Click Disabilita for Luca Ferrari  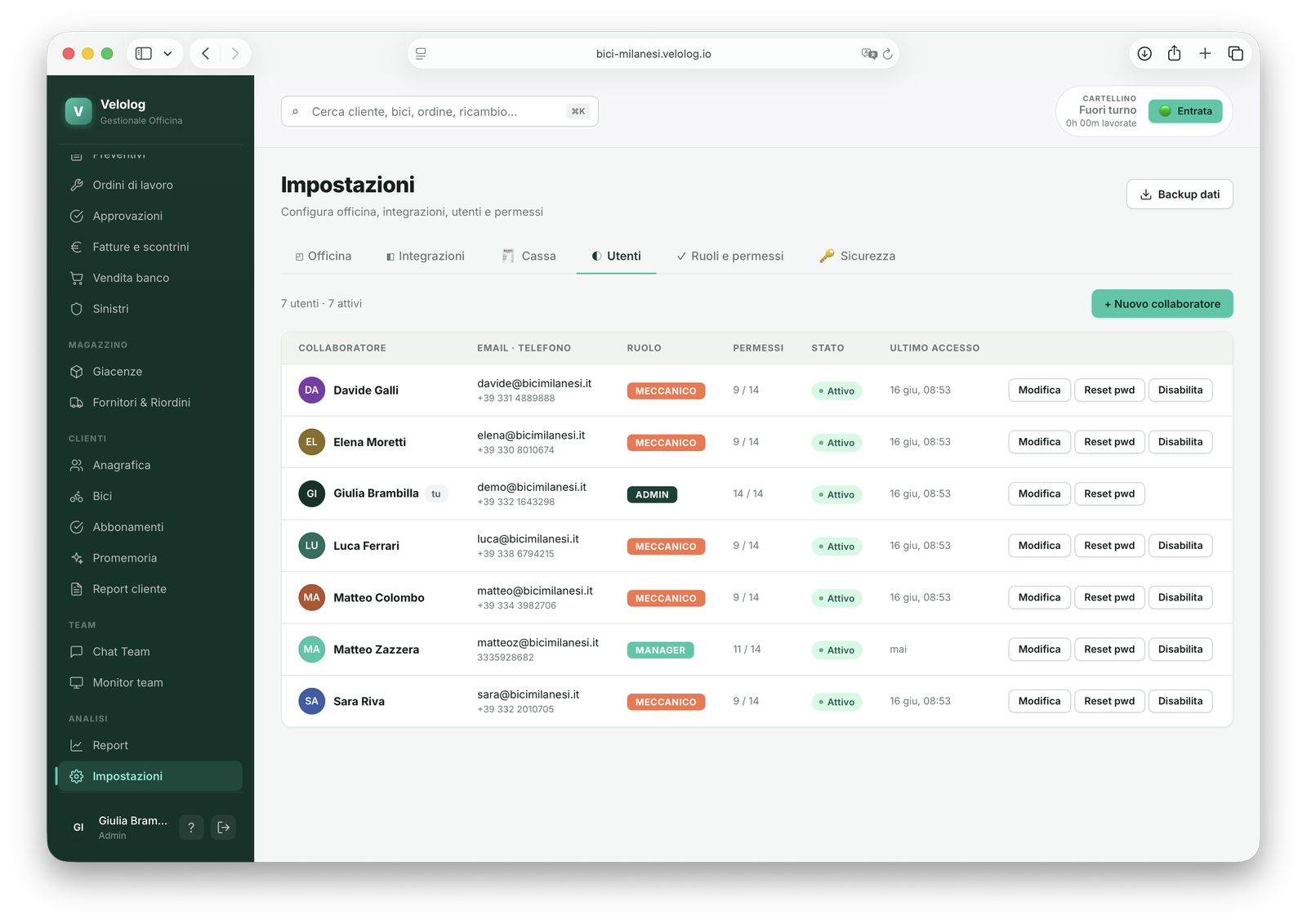[1180, 546]
